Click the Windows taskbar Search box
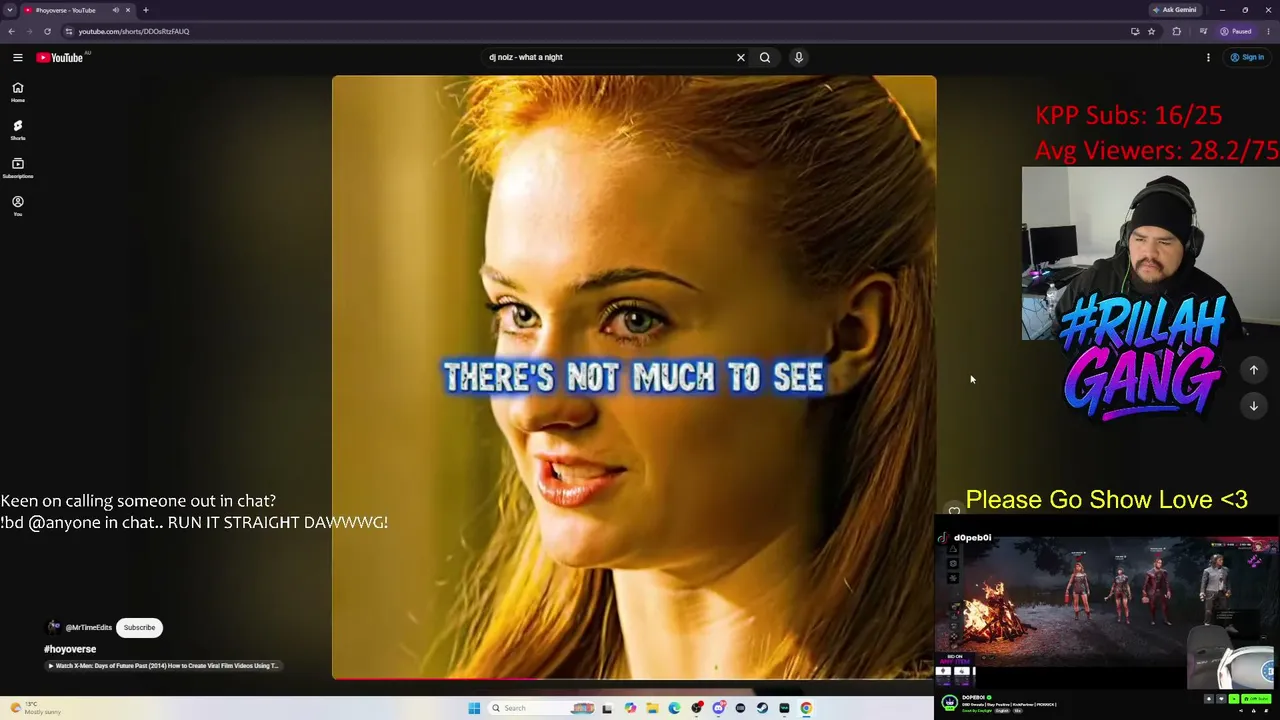This screenshot has height=720, width=1280. (541, 708)
